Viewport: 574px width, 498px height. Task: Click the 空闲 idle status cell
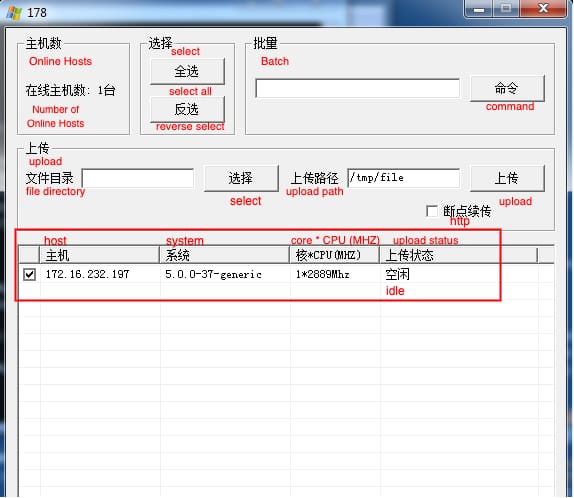[x=398, y=274]
